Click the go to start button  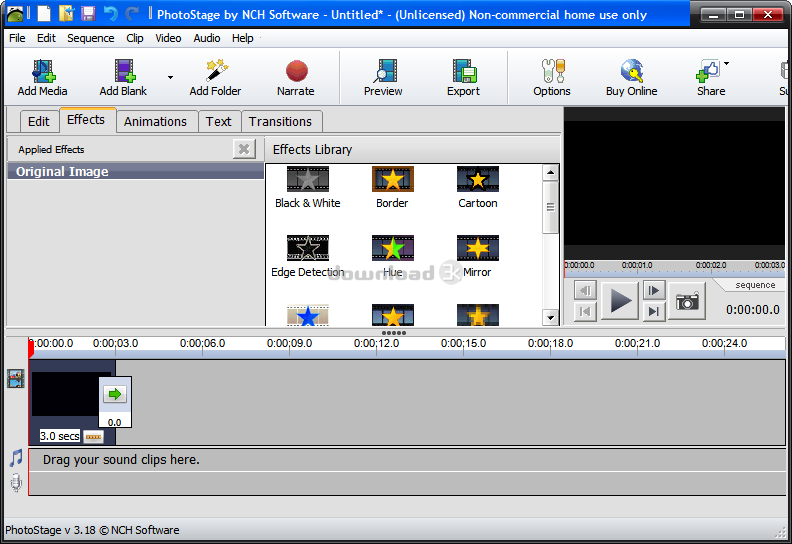click(585, 311)
